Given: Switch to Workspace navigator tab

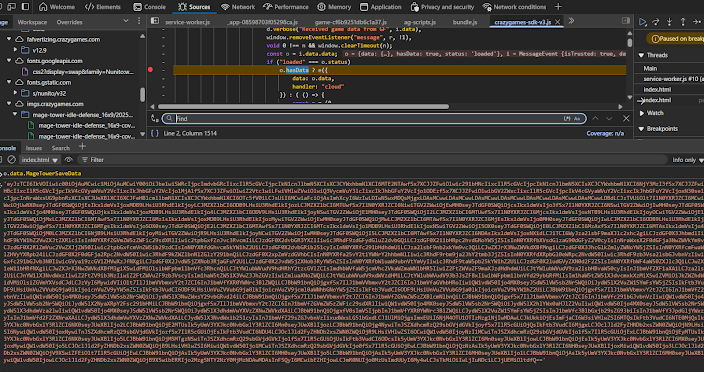Looking at the screenshot, I should 32,22.
